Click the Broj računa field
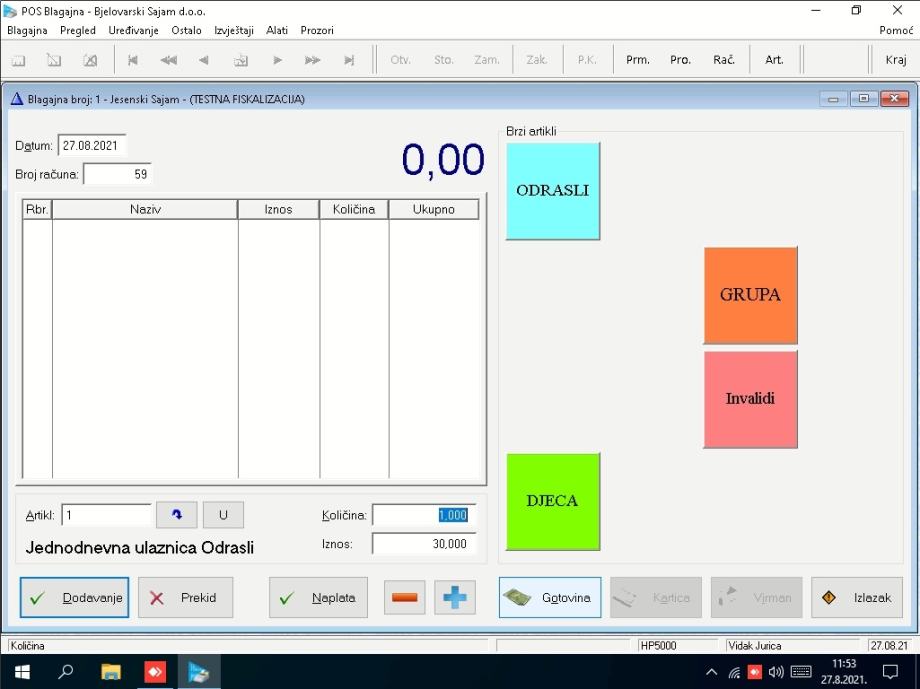The width and height of the screenshot is (920, 689). click(x=117, y=174)
